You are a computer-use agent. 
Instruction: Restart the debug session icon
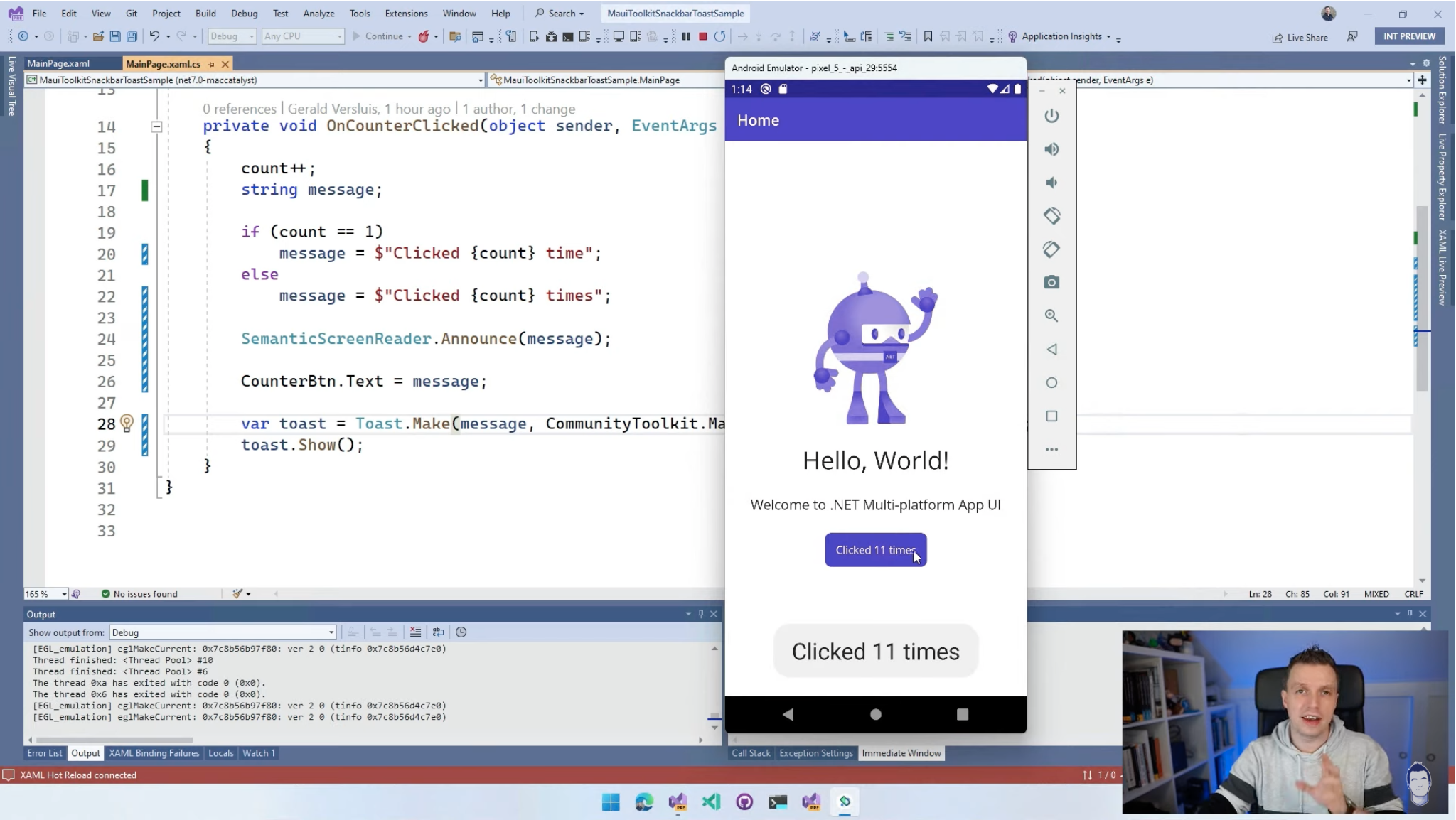(720, 36)
